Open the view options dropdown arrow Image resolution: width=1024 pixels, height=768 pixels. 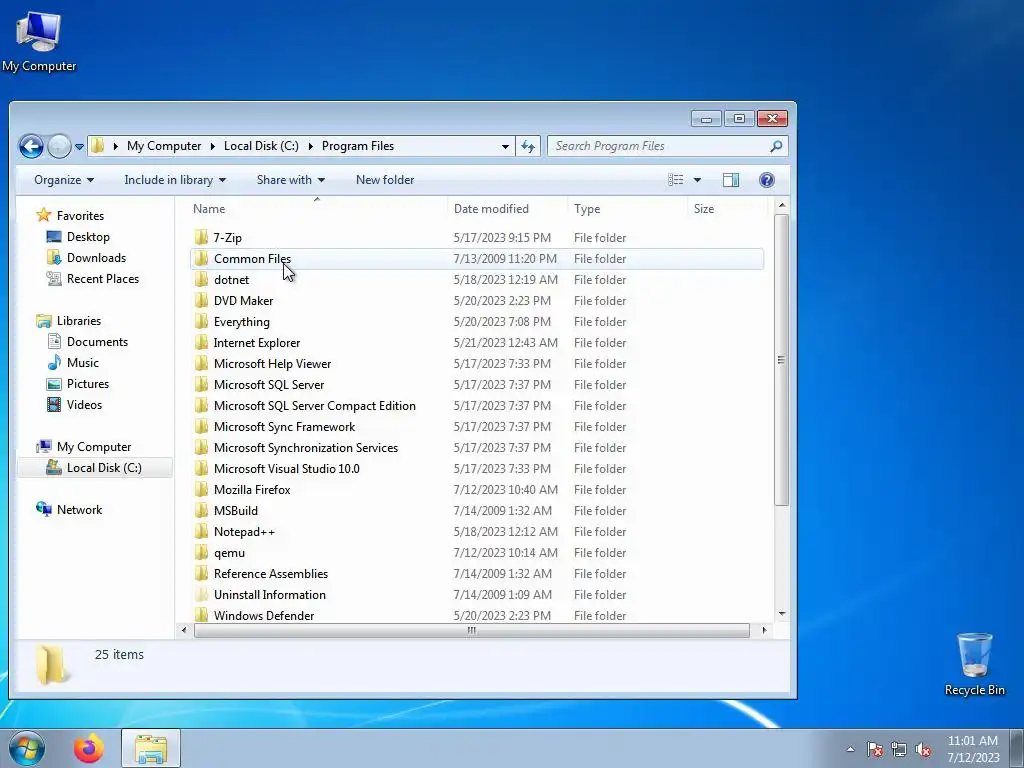coord(697,180)
